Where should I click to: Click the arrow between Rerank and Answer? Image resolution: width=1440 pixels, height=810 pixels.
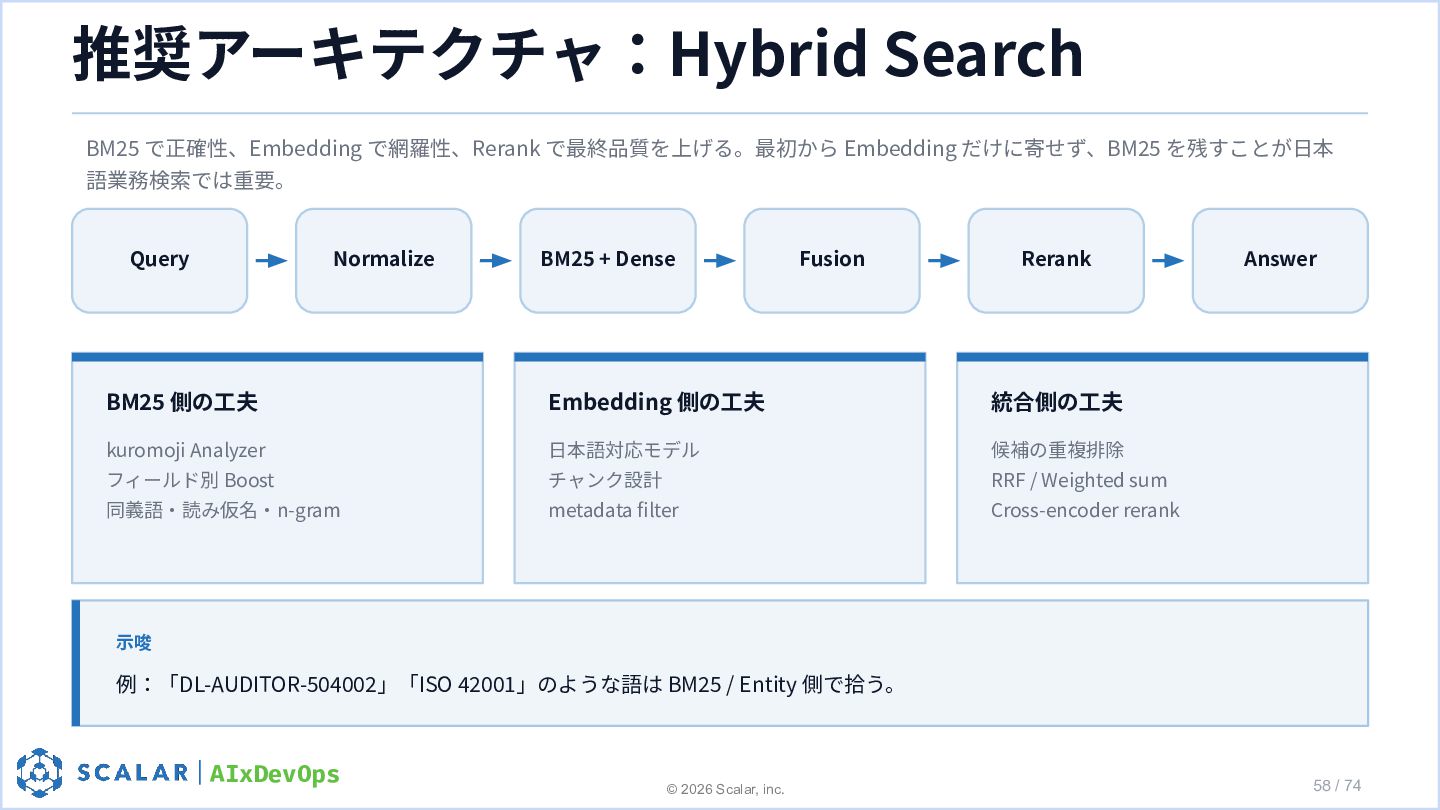(1167, 261)
